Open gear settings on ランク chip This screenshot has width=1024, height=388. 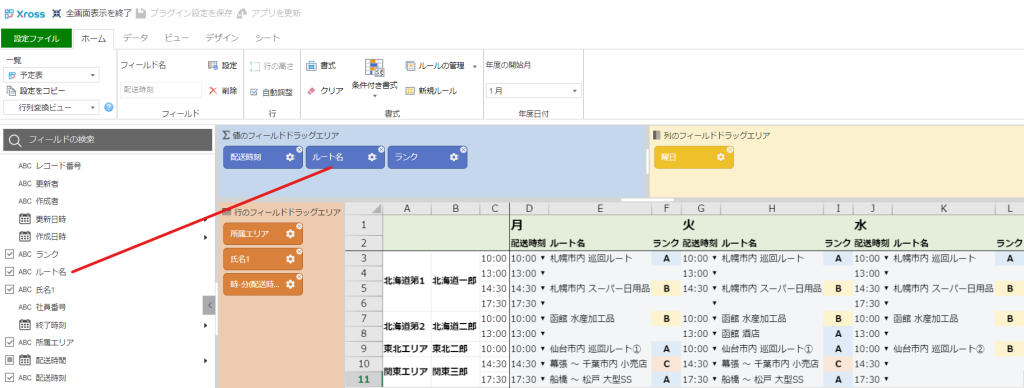[454, 157]
